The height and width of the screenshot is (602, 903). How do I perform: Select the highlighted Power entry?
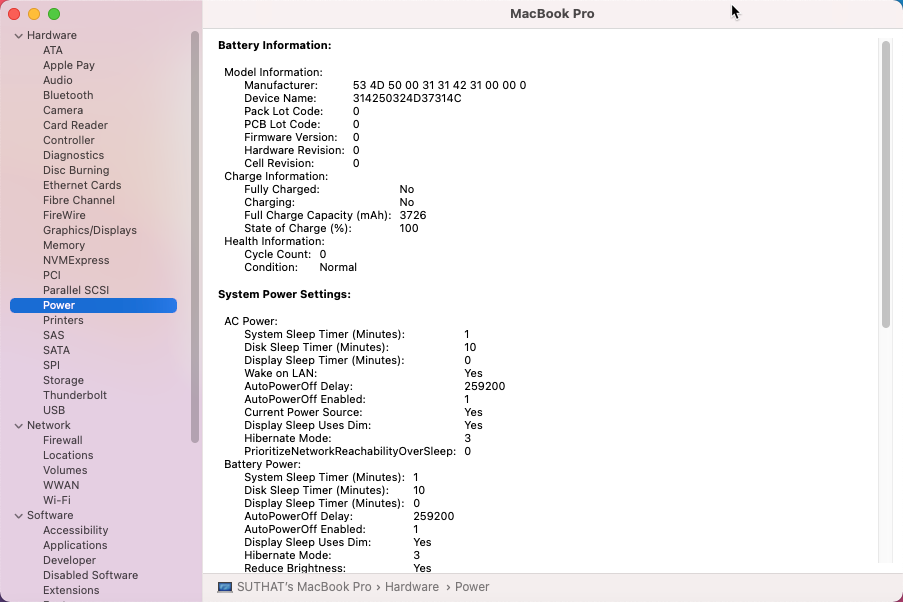[93, 305]
